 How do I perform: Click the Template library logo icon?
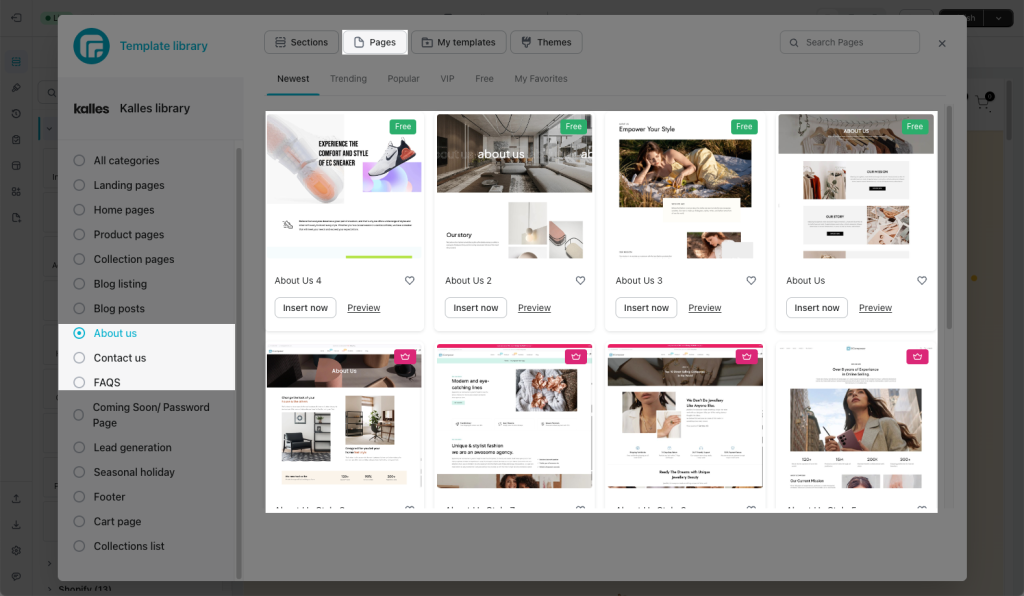click(x=91, y=46)
